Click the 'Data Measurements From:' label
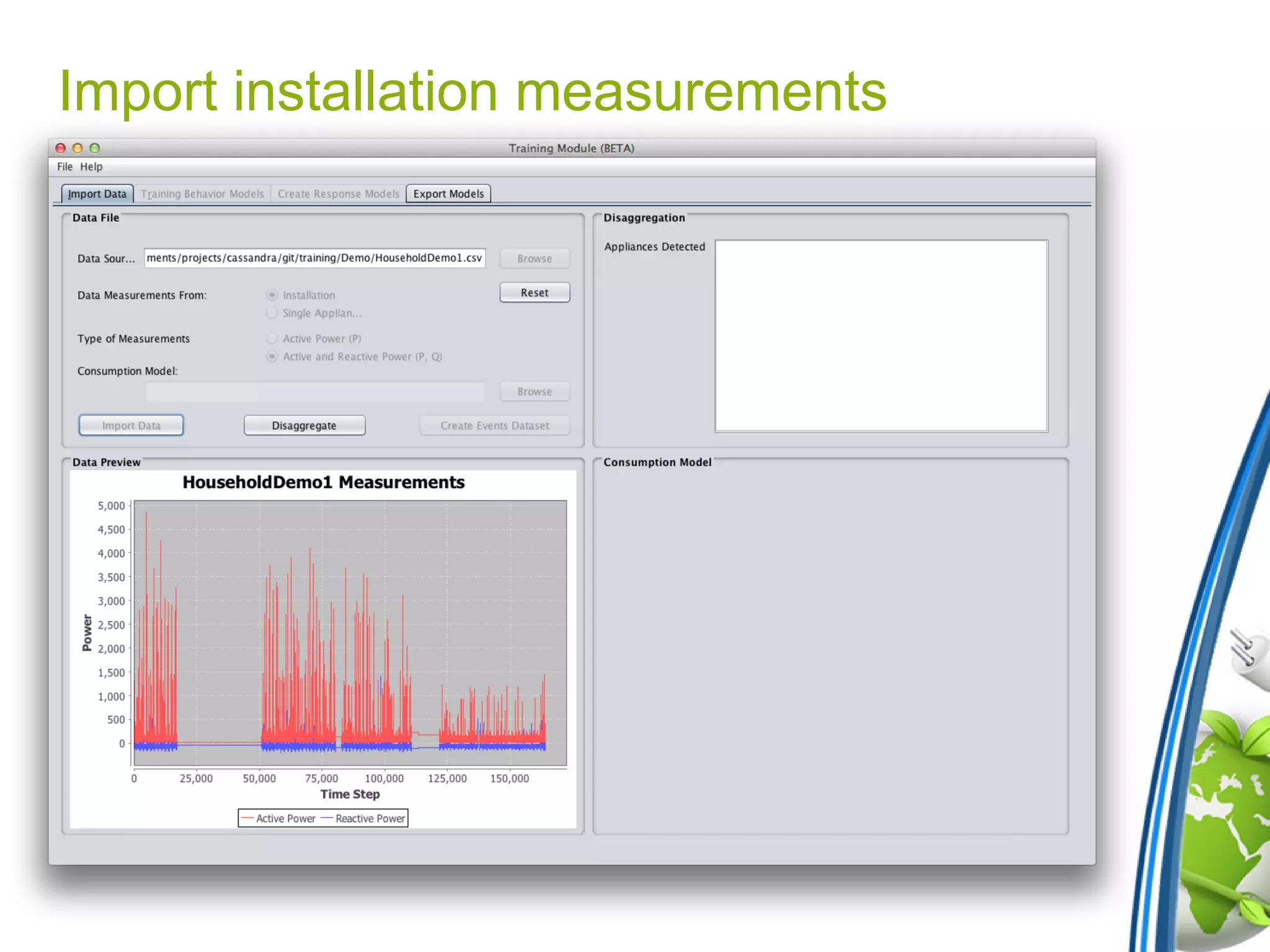This screenshot has height=952, width=1270. click(142, 295)
